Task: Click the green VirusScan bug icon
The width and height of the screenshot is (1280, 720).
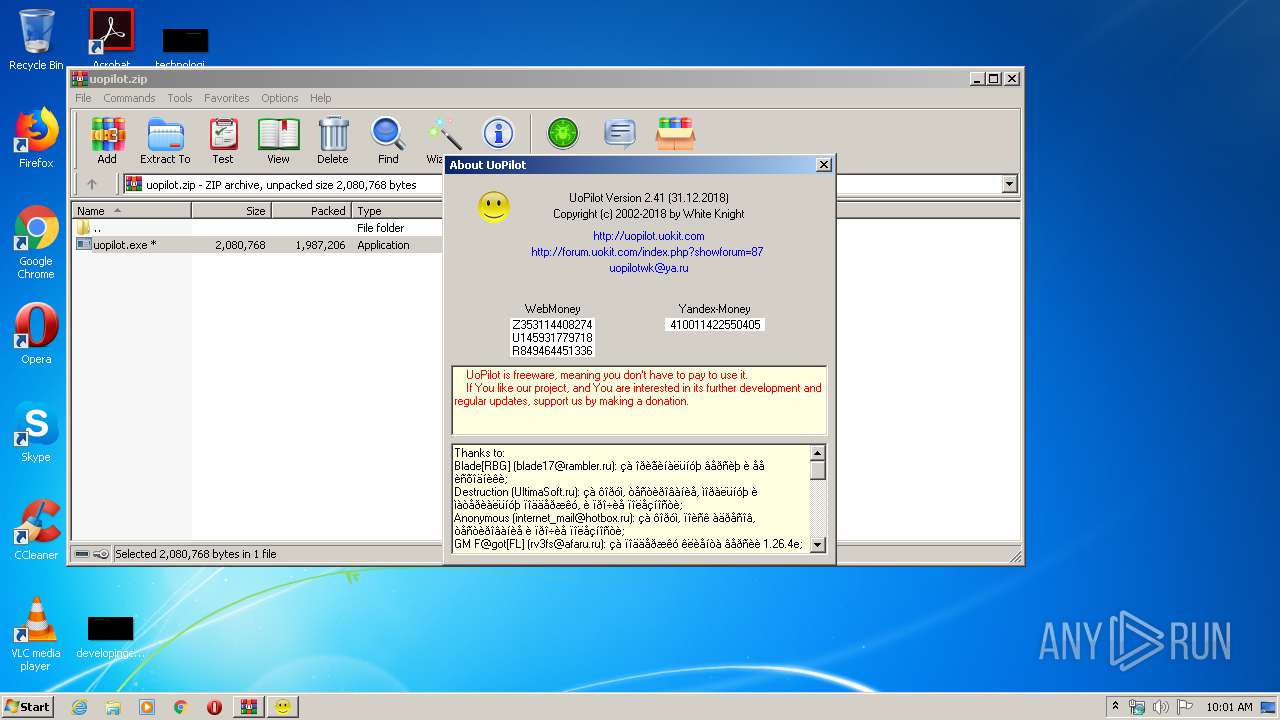Action: (x=563, y=133)
